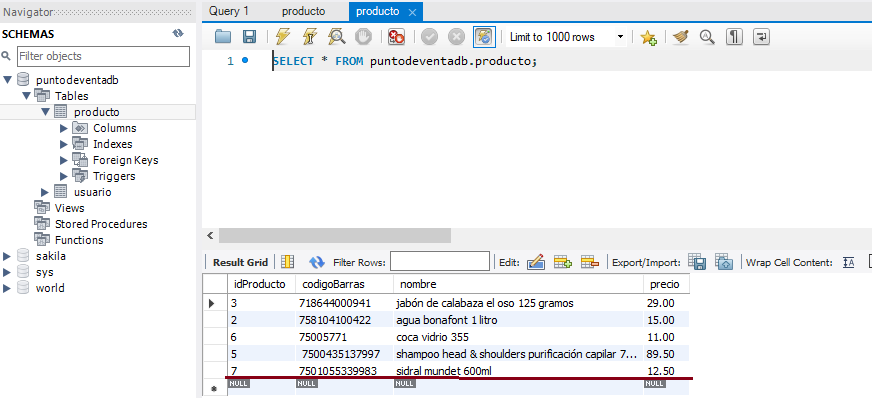872x398 pixels.
Task: Select cell sidral mundet 600ml
Action: click(x=518, y=371)
